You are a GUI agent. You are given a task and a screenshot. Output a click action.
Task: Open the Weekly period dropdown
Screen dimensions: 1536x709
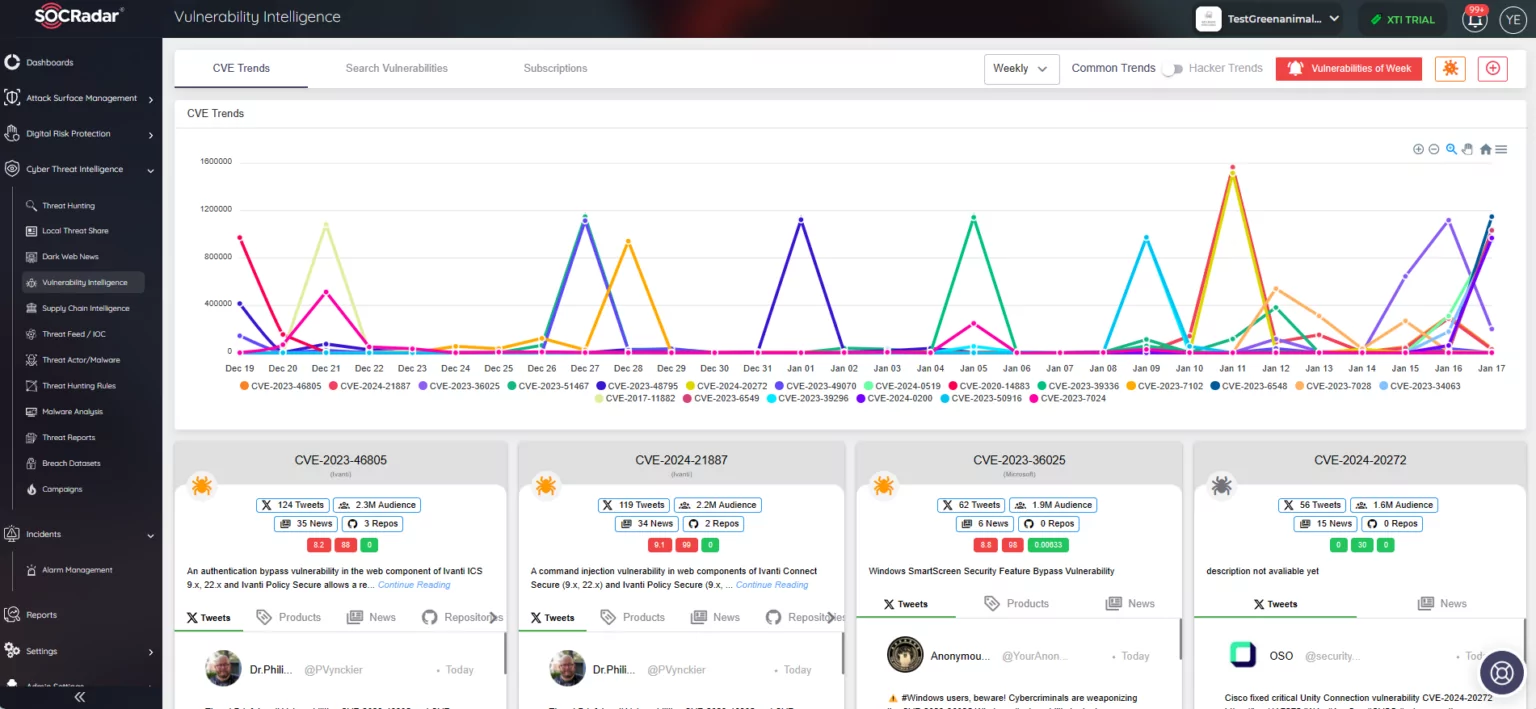(x=1021, y=69)
